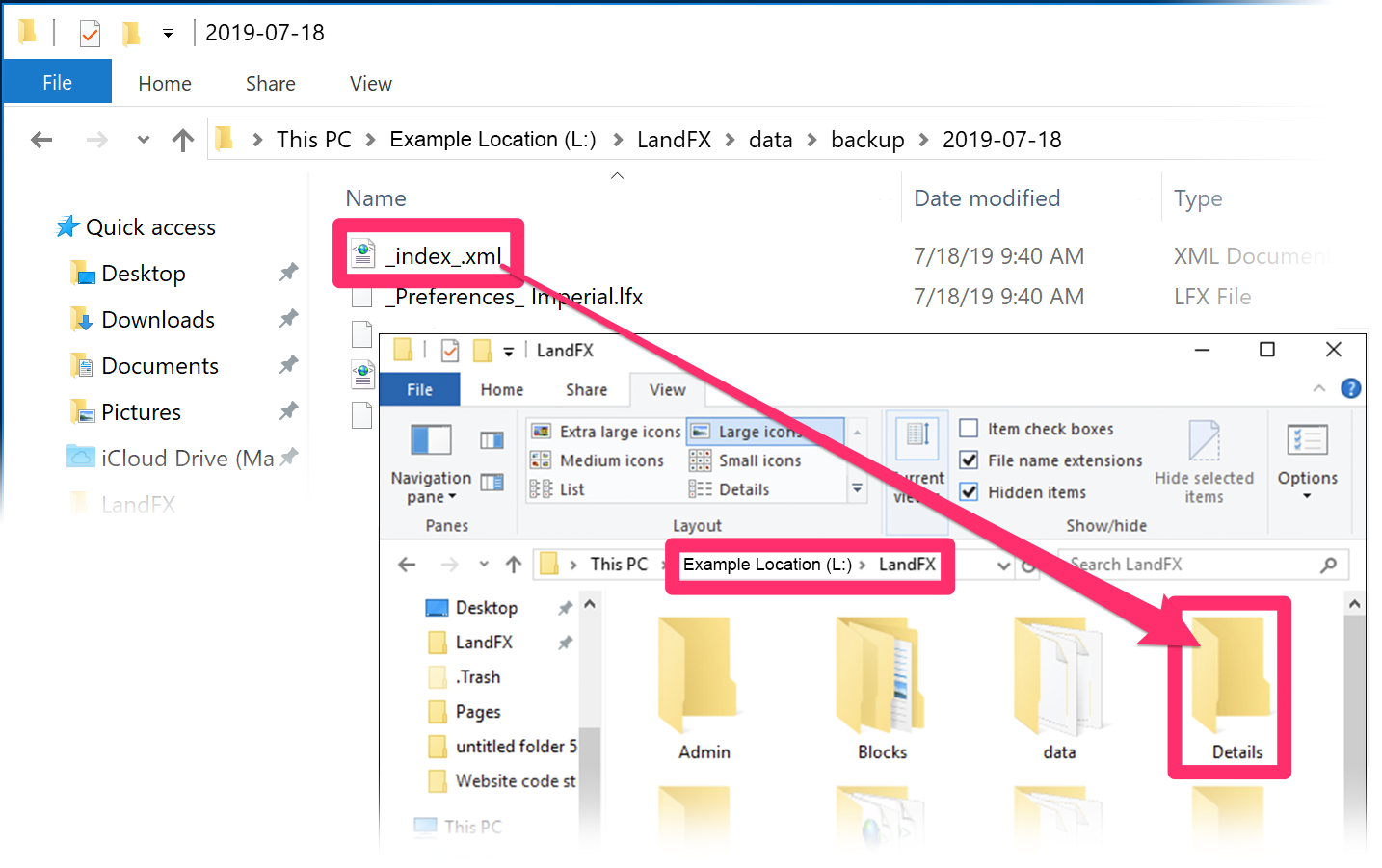This screenshot has height=868, width=1382.
Task: Open Pictures under Quick access
Action: tap(141, 412)
